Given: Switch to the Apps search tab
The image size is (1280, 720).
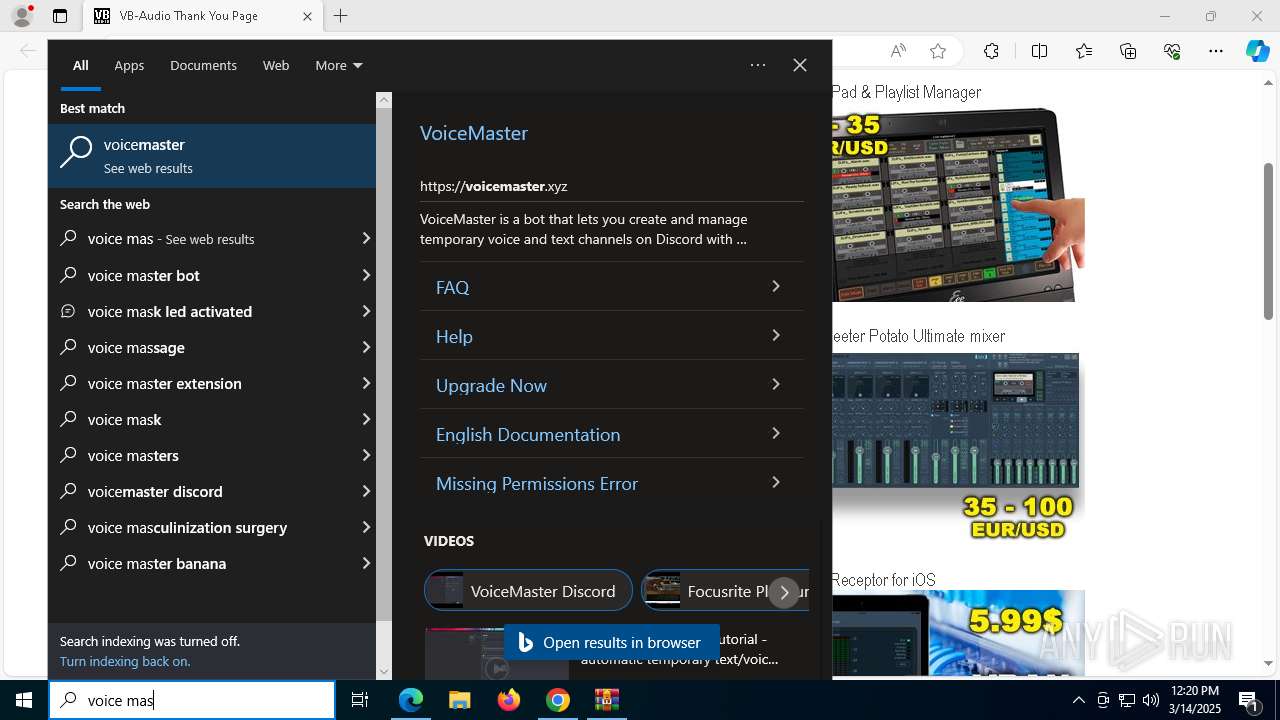Looking at the screenshot, I should tap(129, 65).
